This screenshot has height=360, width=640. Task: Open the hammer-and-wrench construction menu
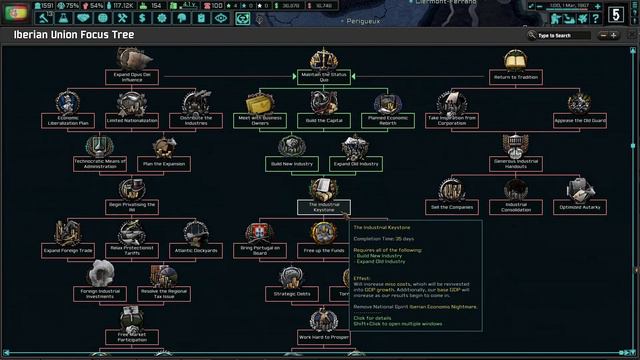point(122,18)
